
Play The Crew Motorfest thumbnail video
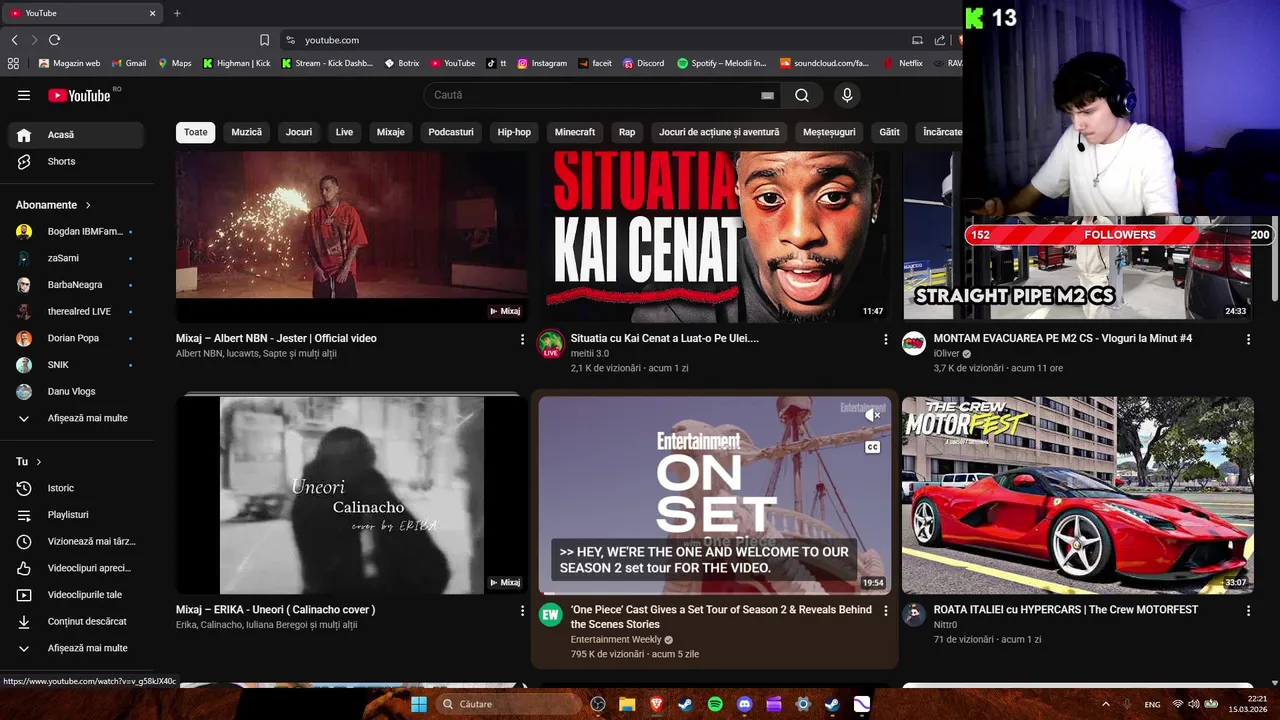click(x=1078, y=495)
